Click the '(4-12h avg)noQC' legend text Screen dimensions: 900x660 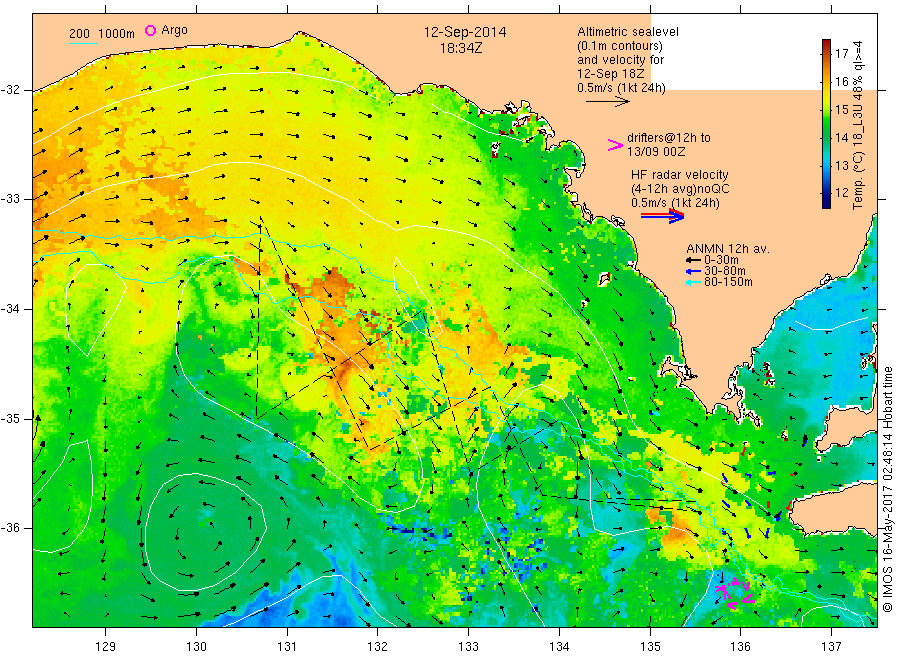coord(680,189)
